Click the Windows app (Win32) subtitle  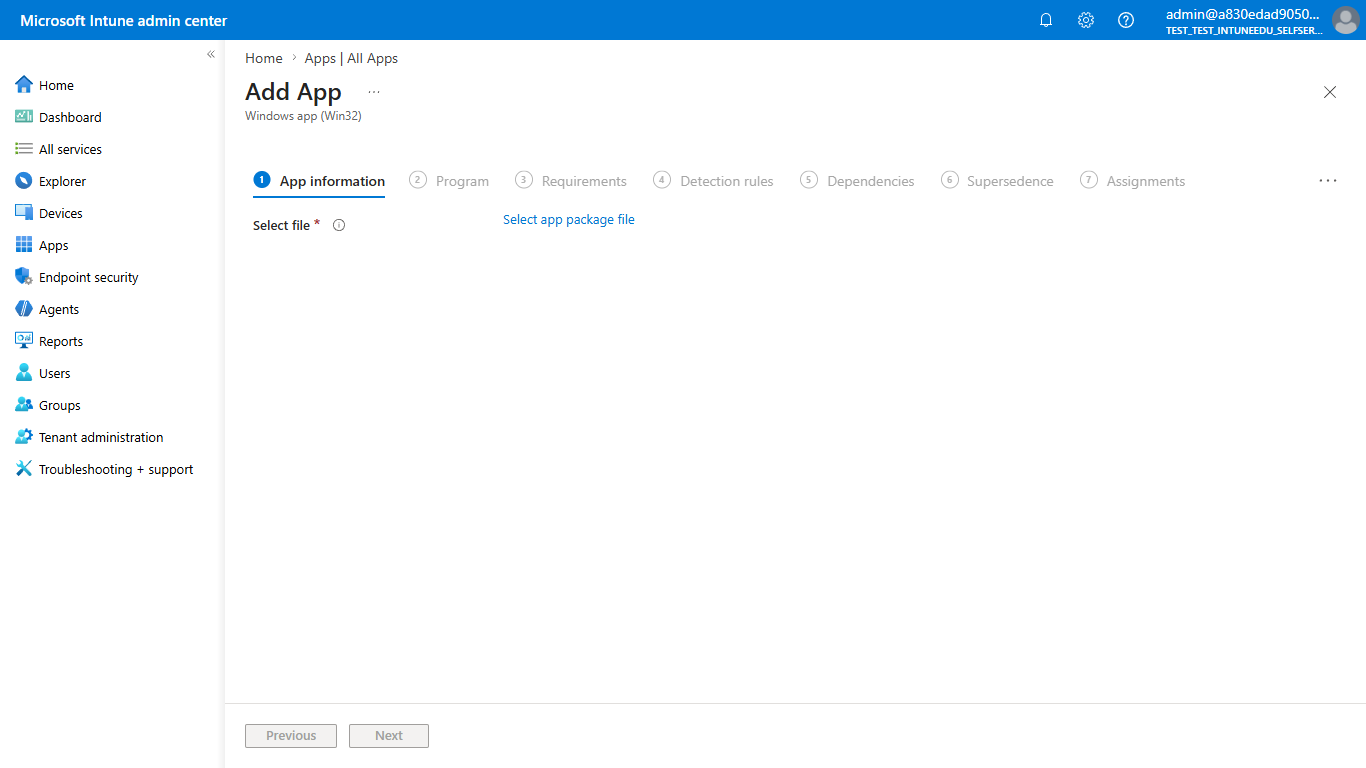point(303,116)
